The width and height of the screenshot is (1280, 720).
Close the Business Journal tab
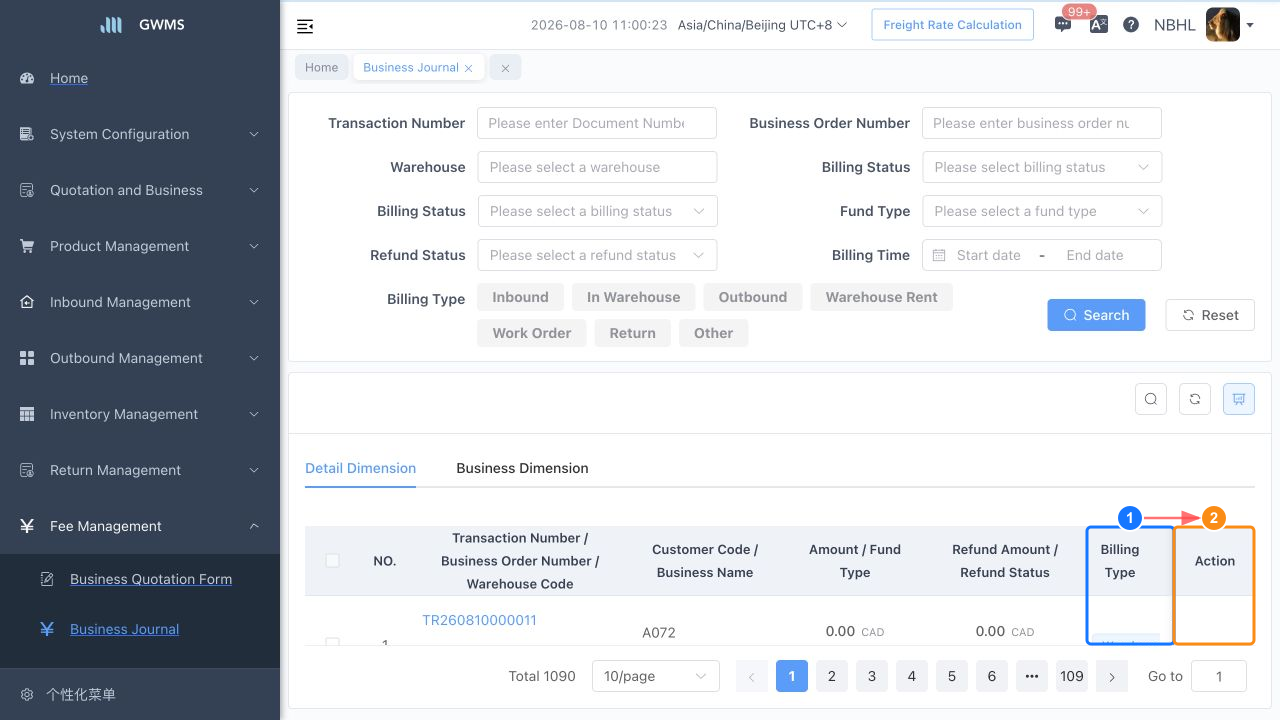click(468, 68)
